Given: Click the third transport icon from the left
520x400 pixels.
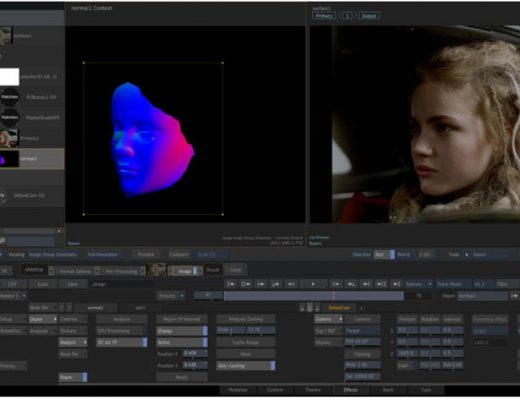Looking at the screenshot, I should [261, 284].
